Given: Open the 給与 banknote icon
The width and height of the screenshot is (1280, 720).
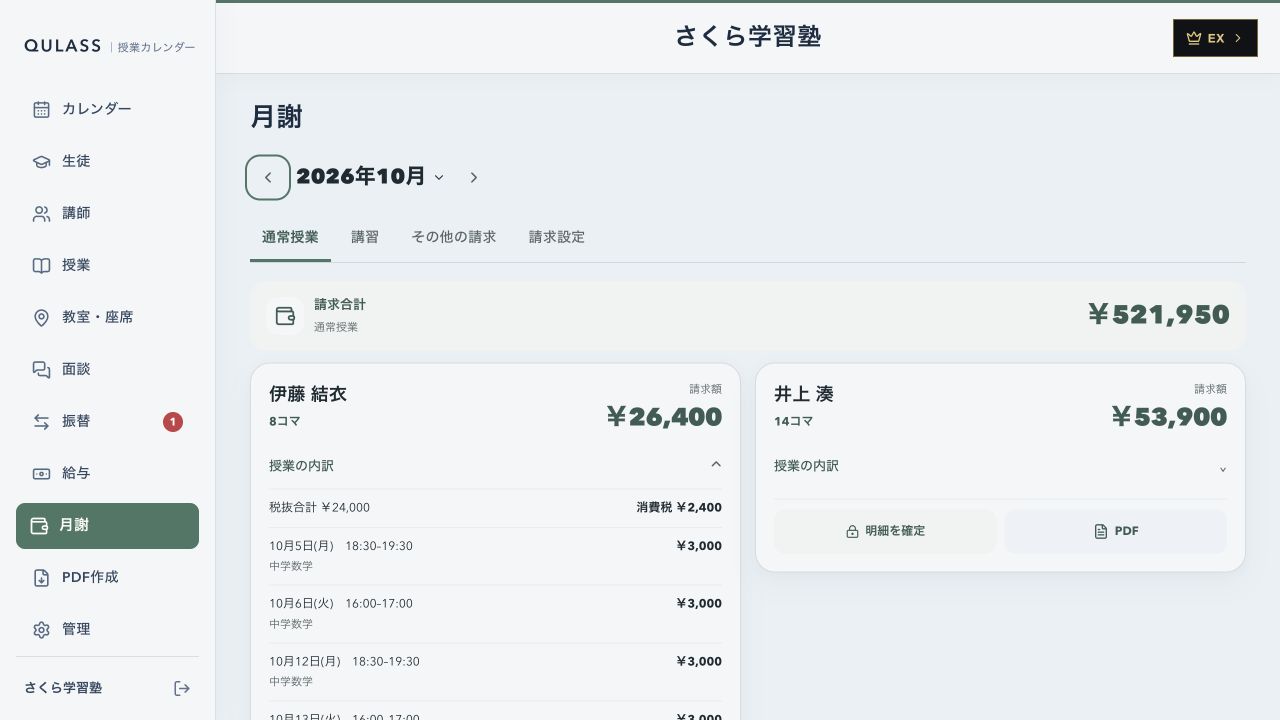Looking at the screenshot, I should [41, 473].
